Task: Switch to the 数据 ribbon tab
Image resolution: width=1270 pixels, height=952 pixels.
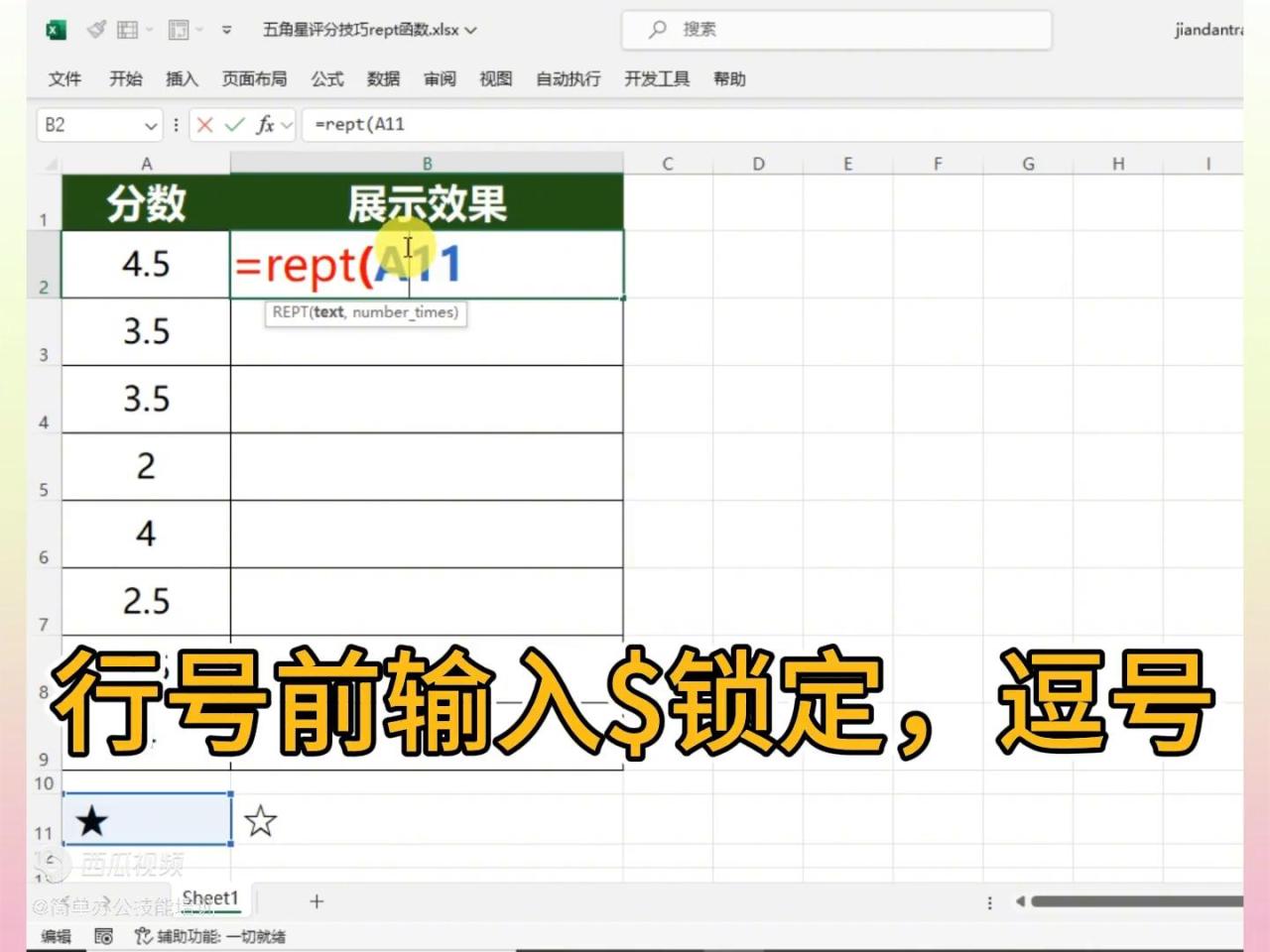Action: point(383,78)
